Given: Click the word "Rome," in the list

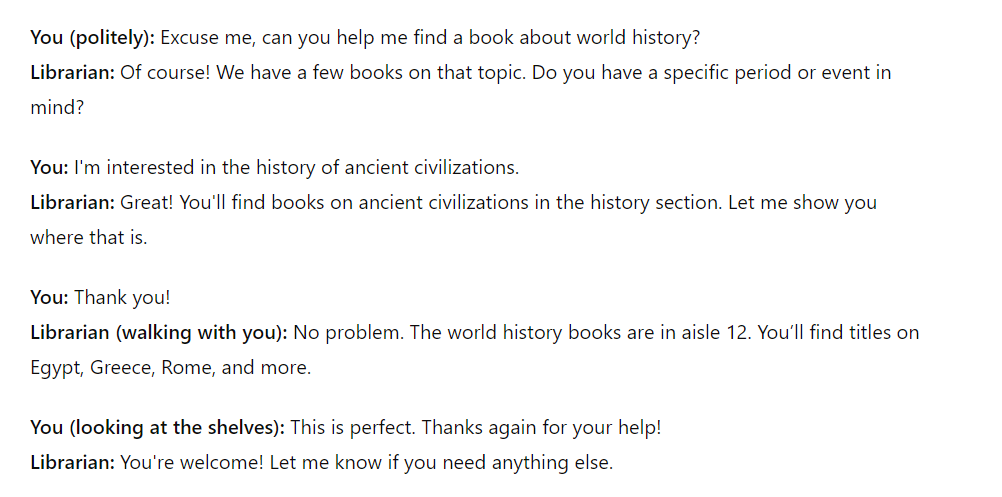Looking at the screenshot, I should pyautogui.click(x=189, y=367).
